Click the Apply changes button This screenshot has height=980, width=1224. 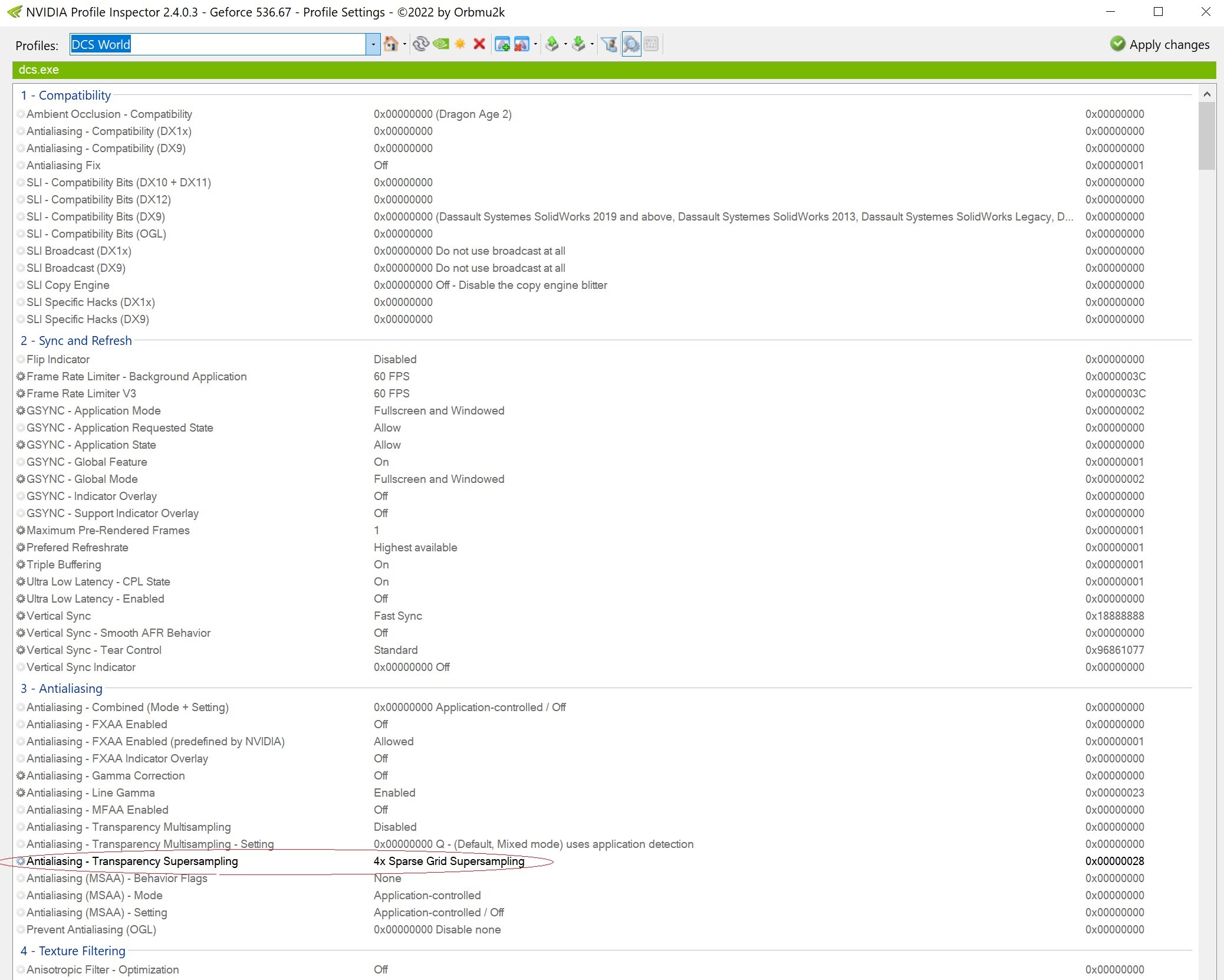(x=1159, y=44)
